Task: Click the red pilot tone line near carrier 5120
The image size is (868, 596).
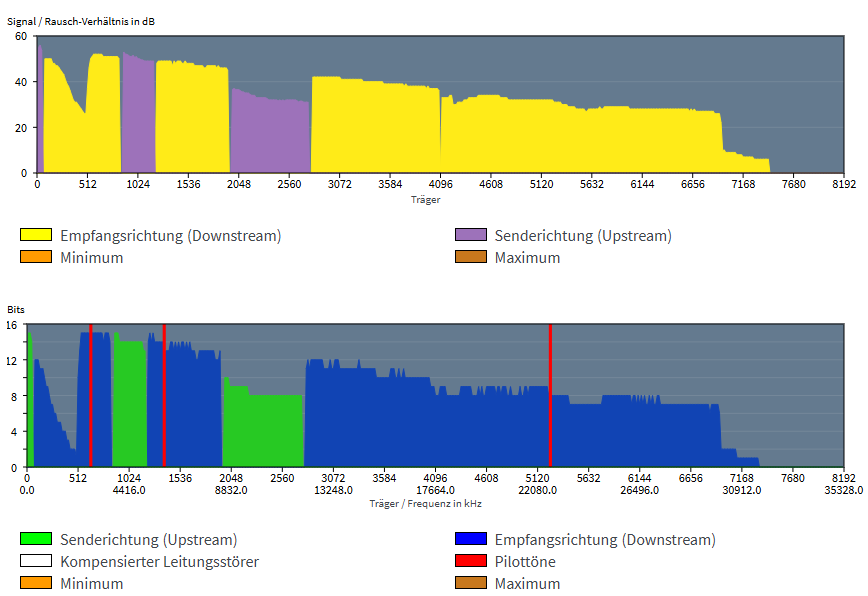Action: 550,400
